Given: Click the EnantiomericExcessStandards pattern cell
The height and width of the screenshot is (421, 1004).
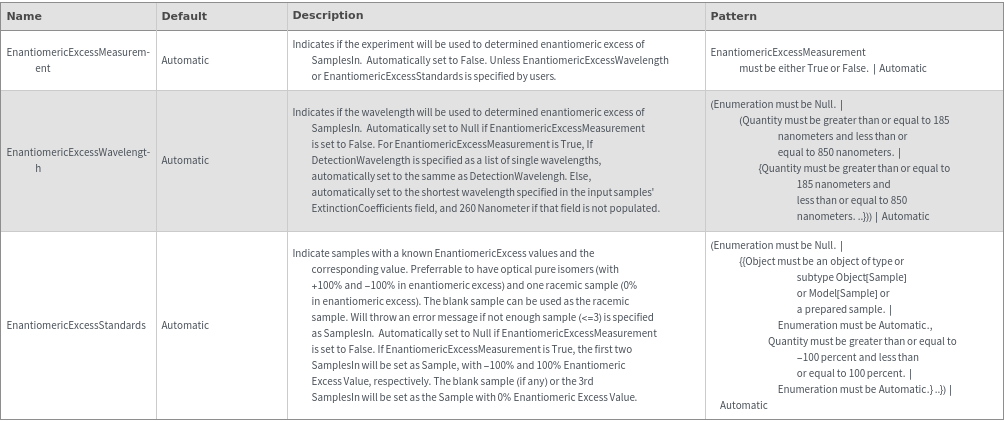Looking at the screenshot, I should (x=833, y=325).
